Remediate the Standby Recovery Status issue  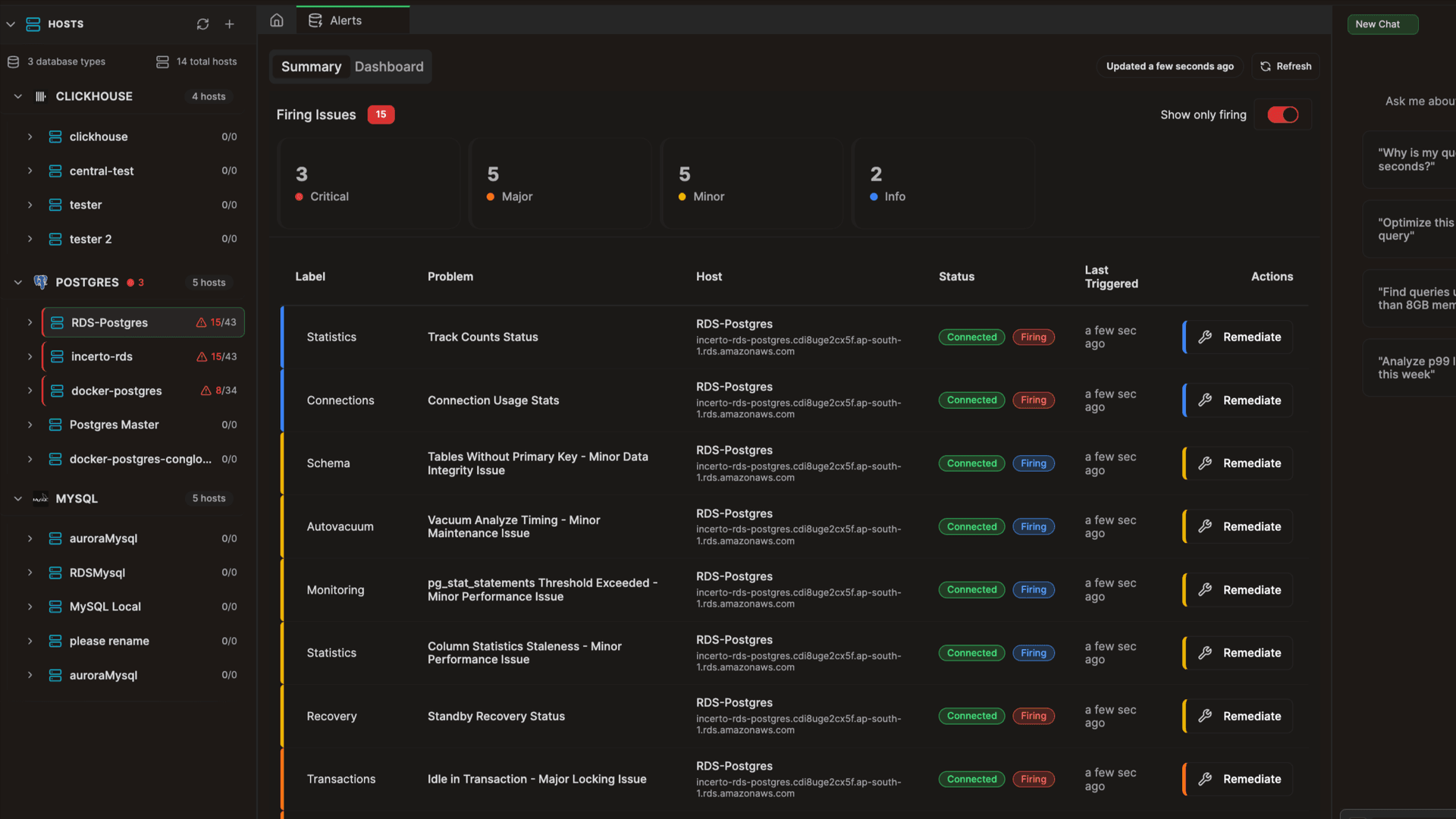(x=1238, y=716)
